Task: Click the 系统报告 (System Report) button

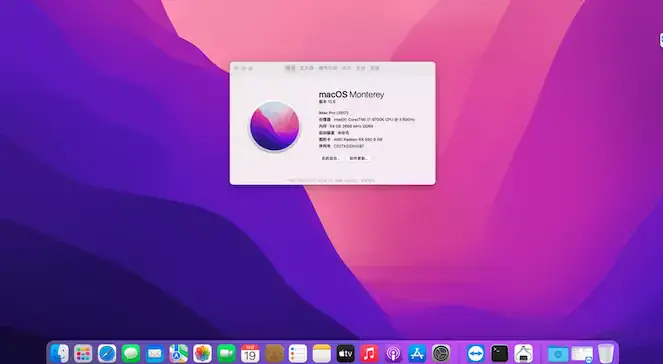Action: pyautogui.click(x=330, y=159)
